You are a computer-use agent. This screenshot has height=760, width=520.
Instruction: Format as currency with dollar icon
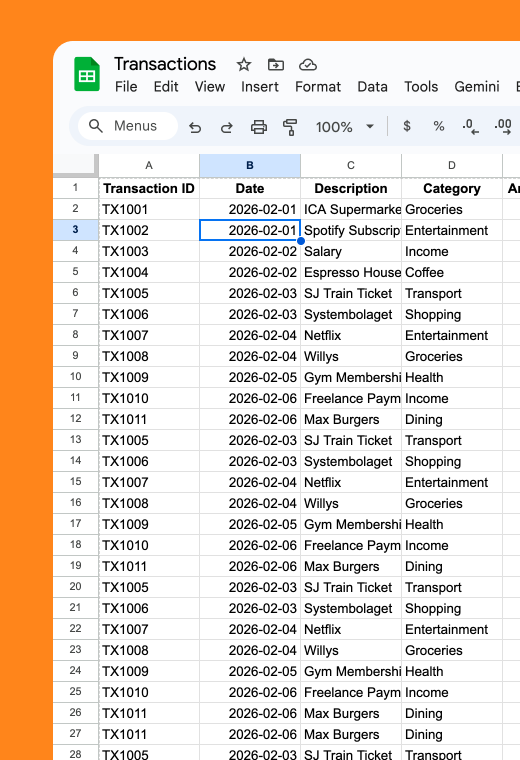click(407, 127)
